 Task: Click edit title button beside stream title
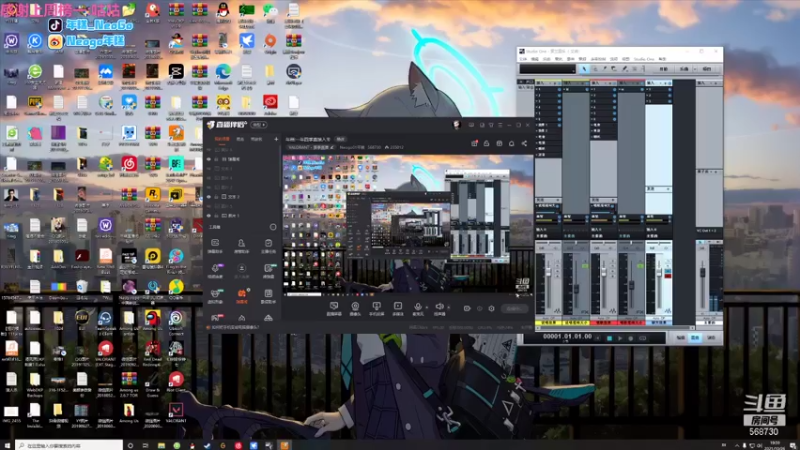click(x=340, y=139)
